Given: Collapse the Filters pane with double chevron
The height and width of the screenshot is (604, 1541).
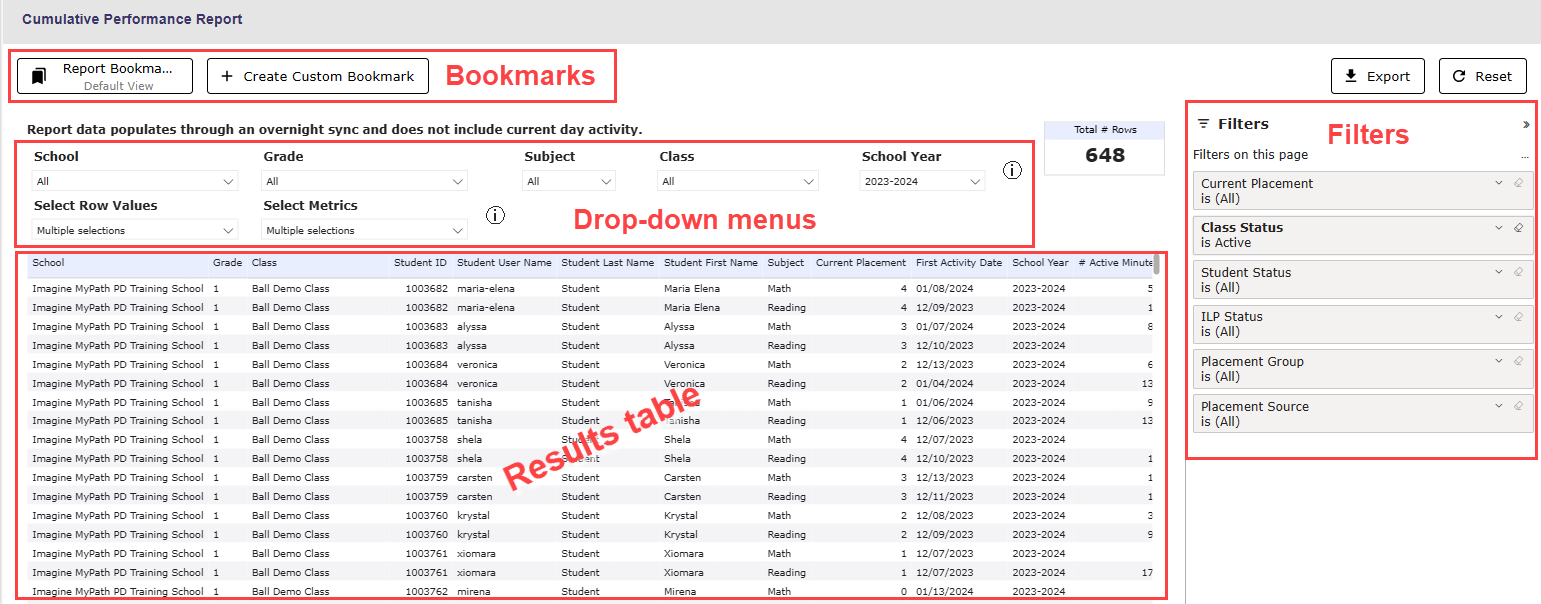Looking at the screenshot, I should click(x=1526, y=125).
